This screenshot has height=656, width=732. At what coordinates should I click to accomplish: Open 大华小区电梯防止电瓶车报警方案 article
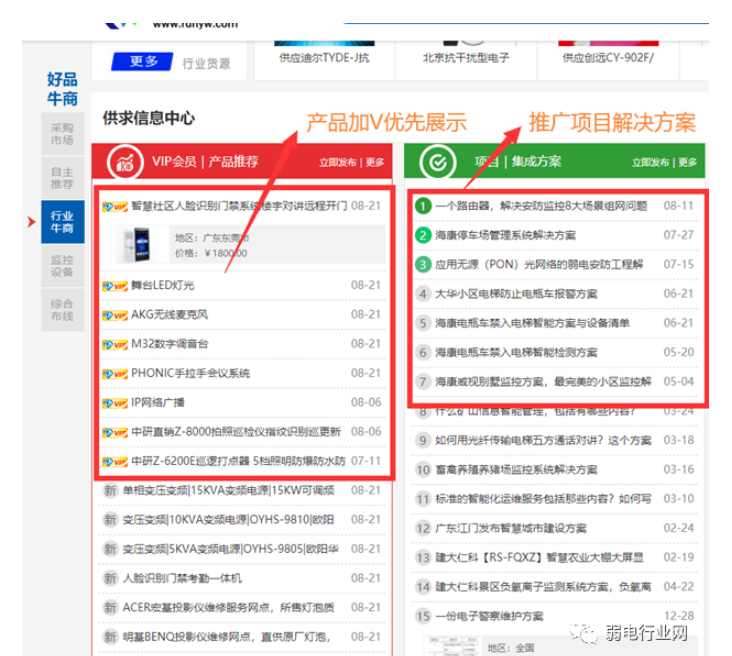point(516,294)
